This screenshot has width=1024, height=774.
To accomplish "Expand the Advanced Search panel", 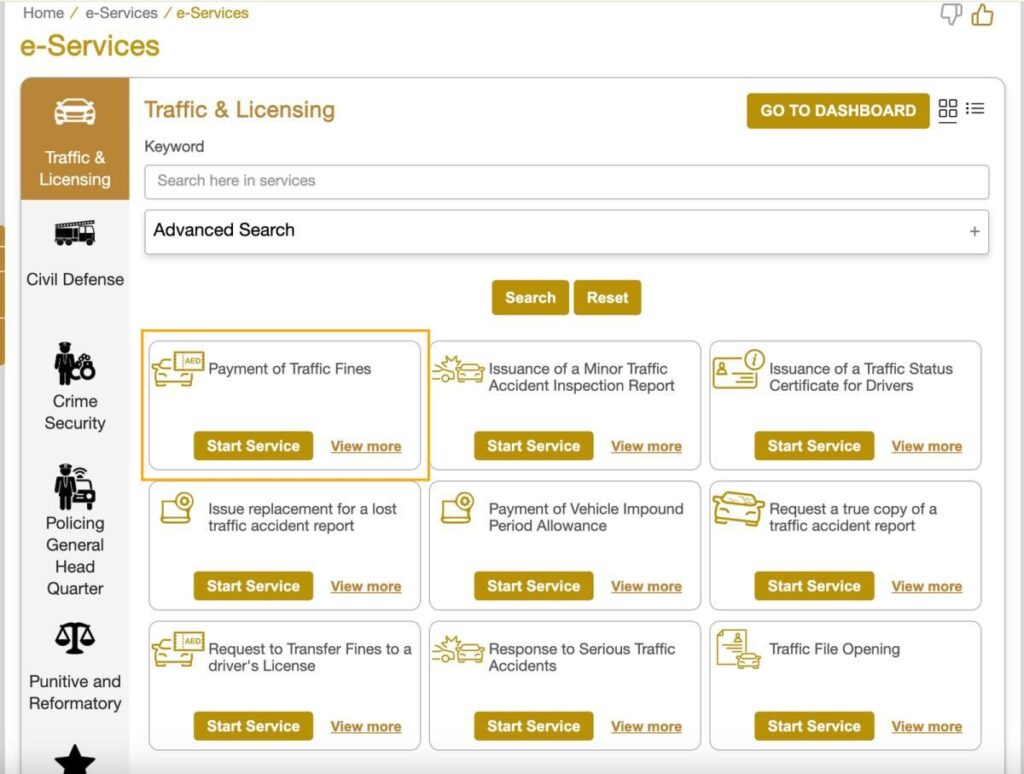I will coord(973,231).
